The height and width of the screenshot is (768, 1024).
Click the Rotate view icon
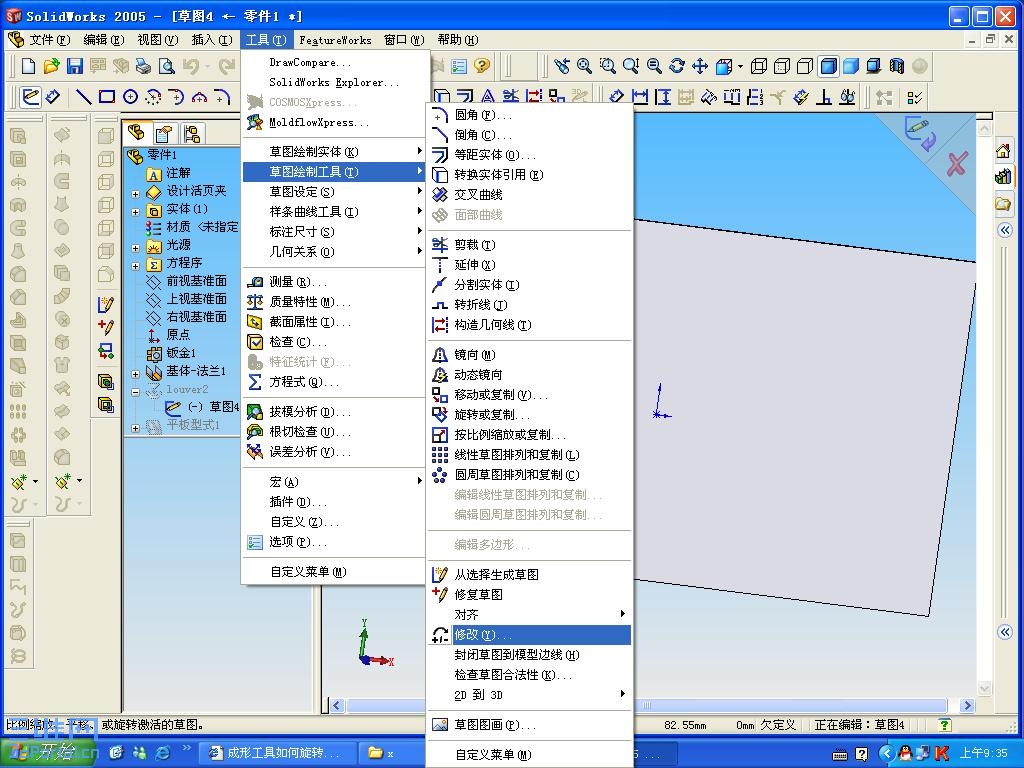click(677, 66)
